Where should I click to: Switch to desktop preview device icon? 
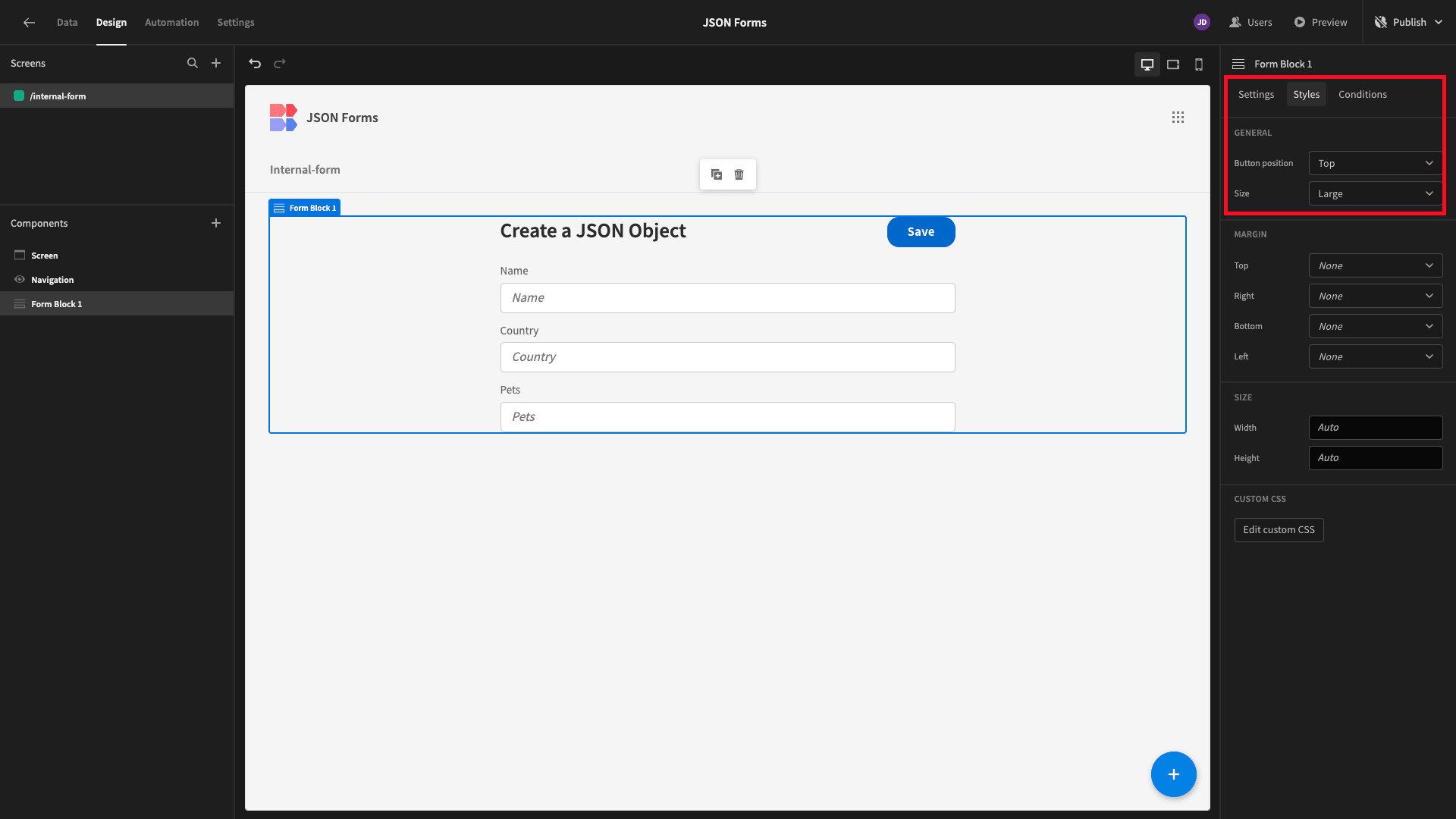[x=1147, y=64]
